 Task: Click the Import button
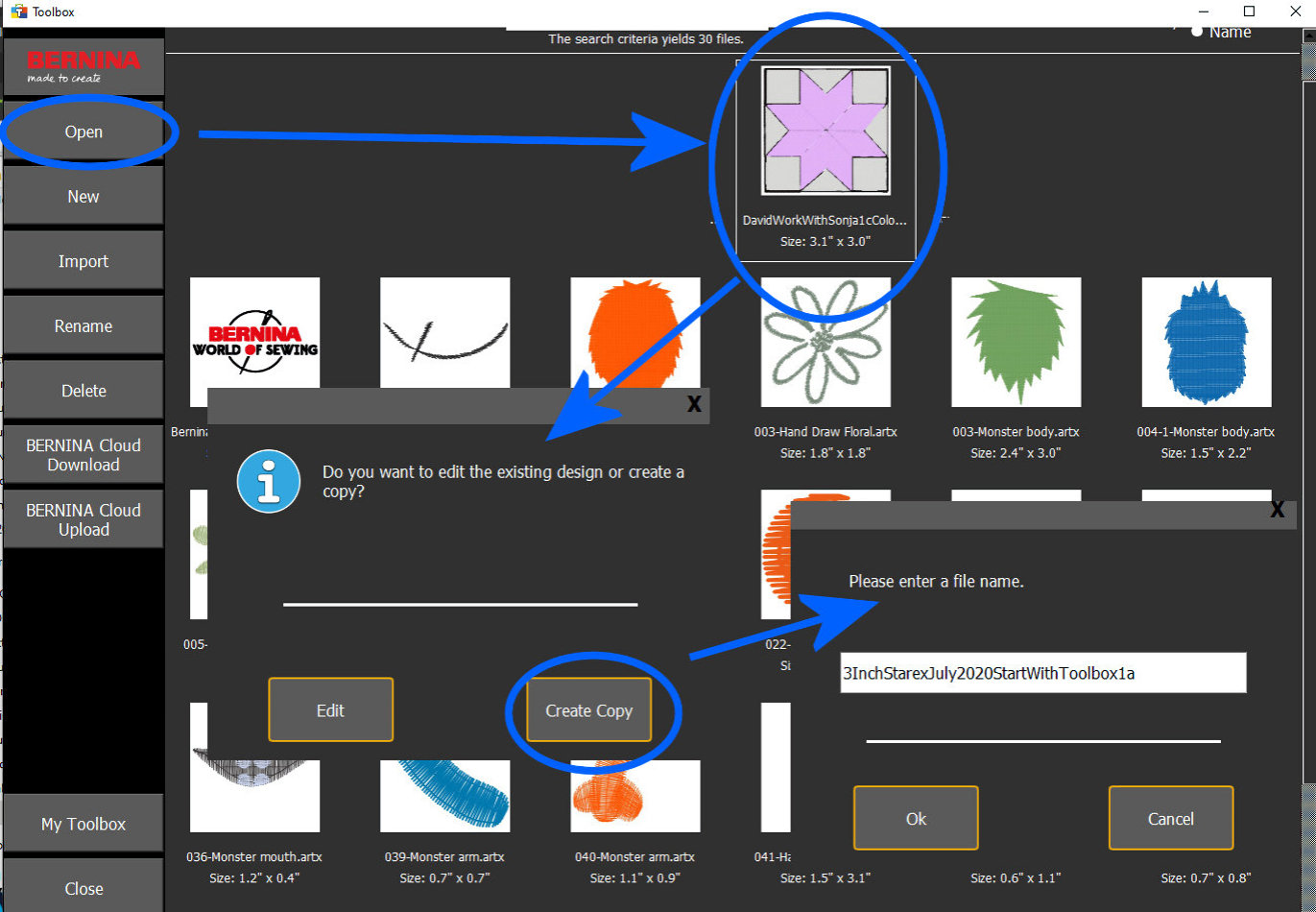84,261
